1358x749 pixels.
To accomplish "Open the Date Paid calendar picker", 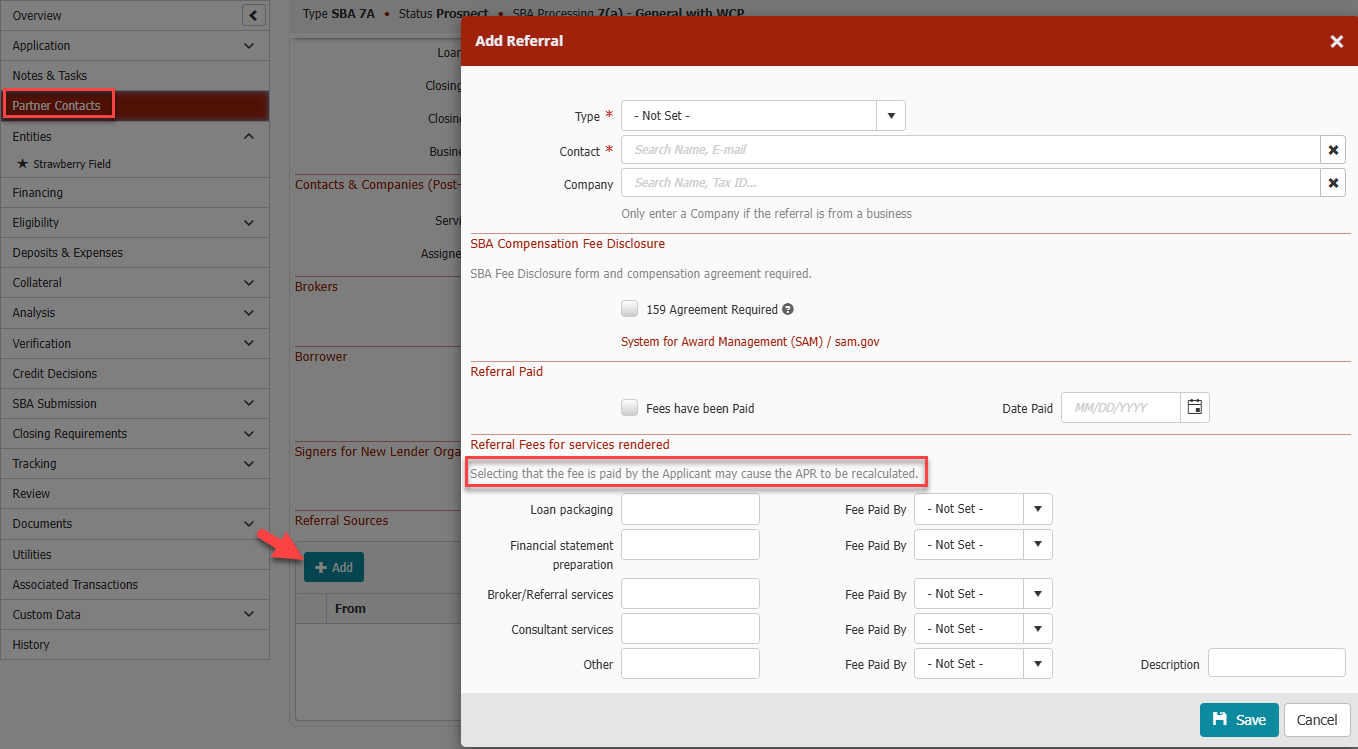I will click(1194, 408).
